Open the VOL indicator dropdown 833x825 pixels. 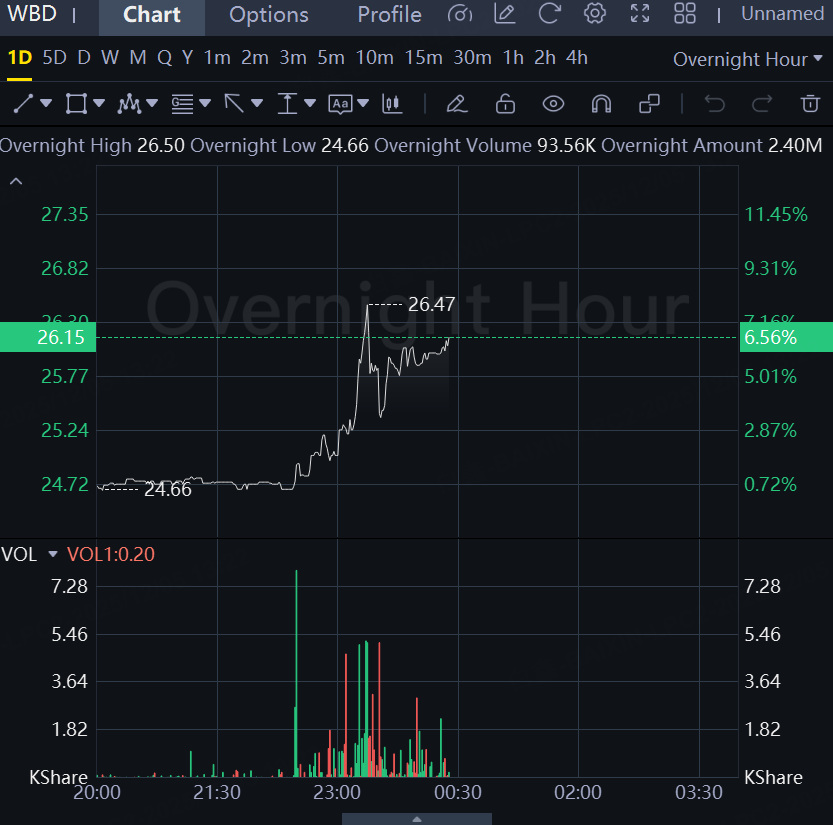53,554
